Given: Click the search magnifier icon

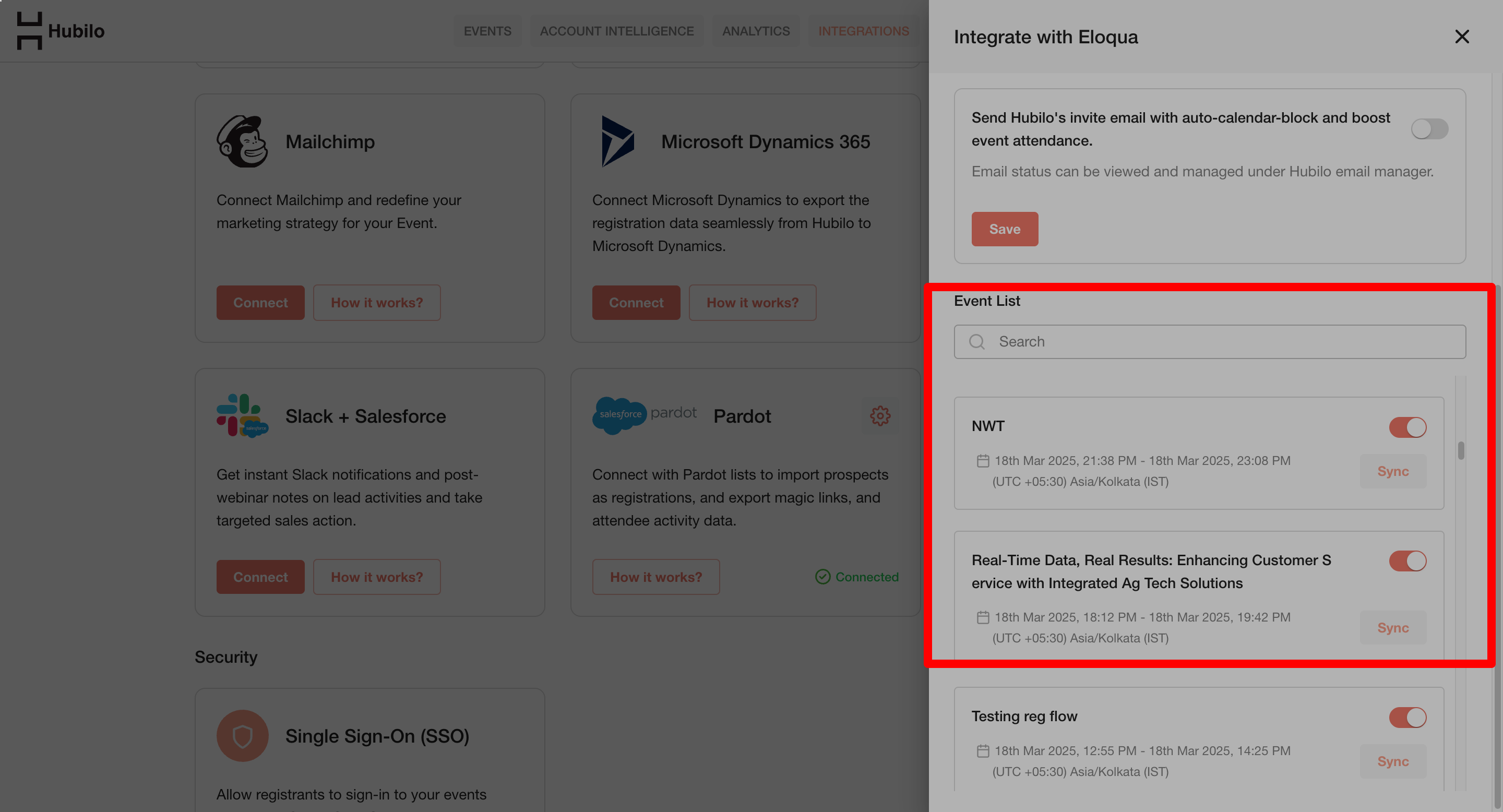Looking at the screenshot, I should pyautogui.click(x=977, y=342).
